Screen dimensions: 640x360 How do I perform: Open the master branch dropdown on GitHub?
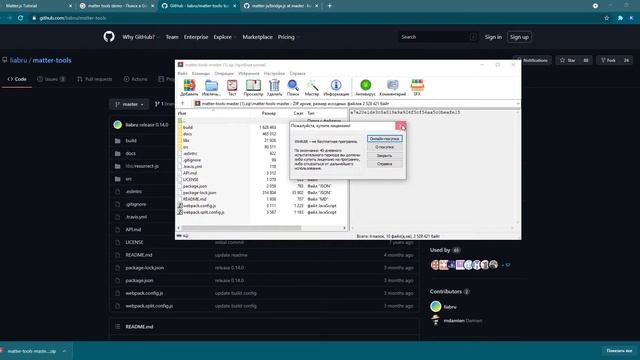(129, 104)
